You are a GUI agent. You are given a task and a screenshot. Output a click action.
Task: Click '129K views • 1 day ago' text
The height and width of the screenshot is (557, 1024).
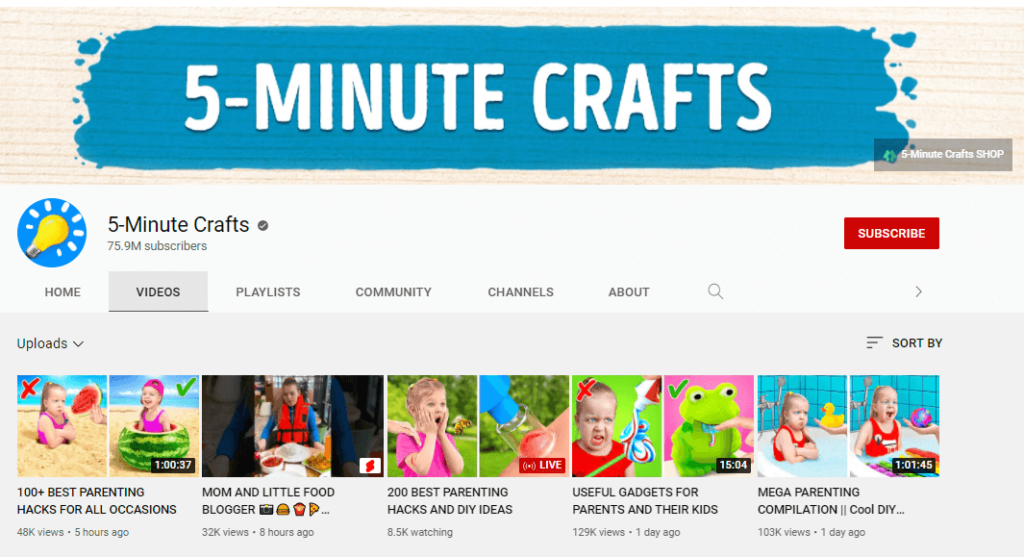click(x=626, y=532)
